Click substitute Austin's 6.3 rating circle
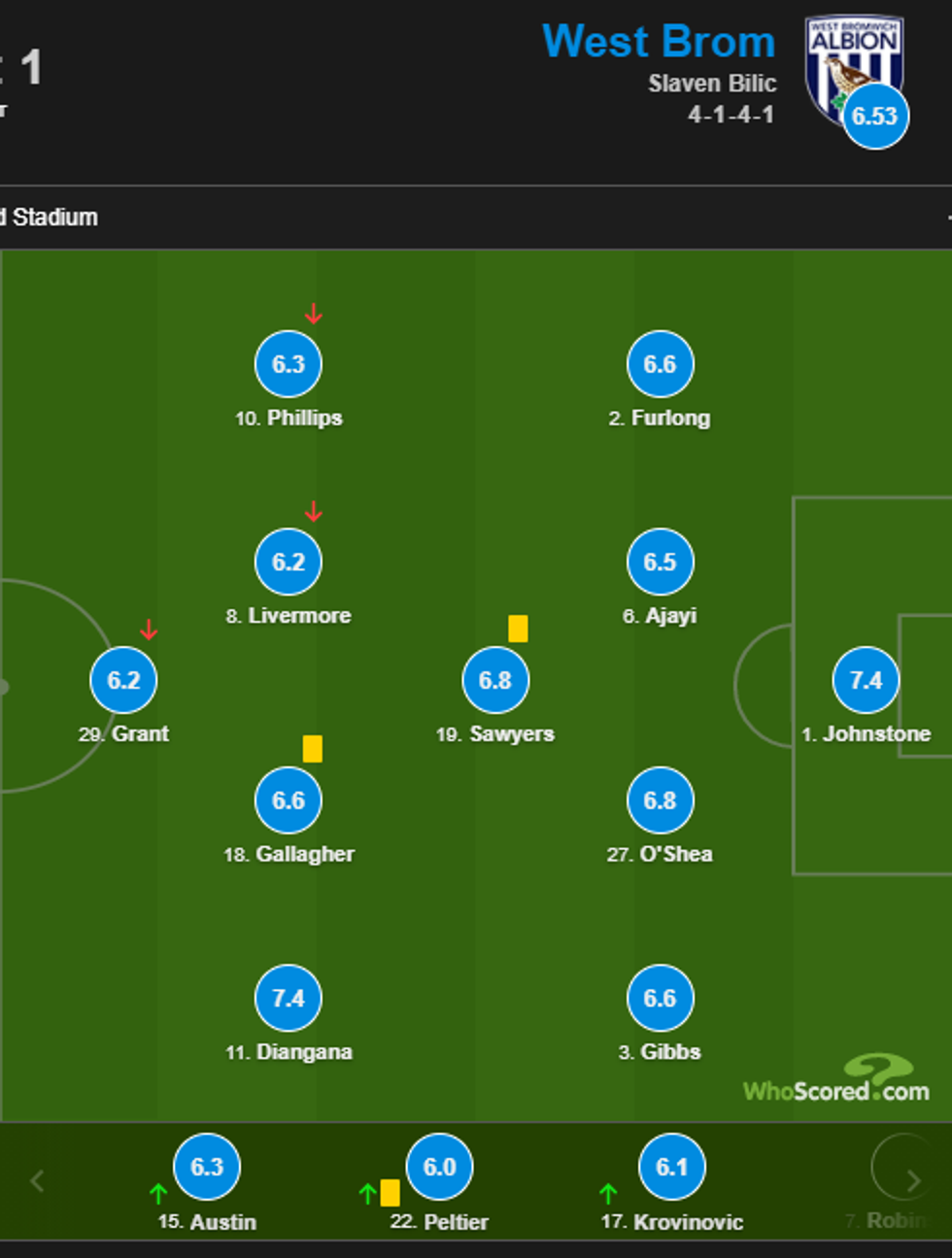The image size is (952, 1258). click(x=207, y=1167)
